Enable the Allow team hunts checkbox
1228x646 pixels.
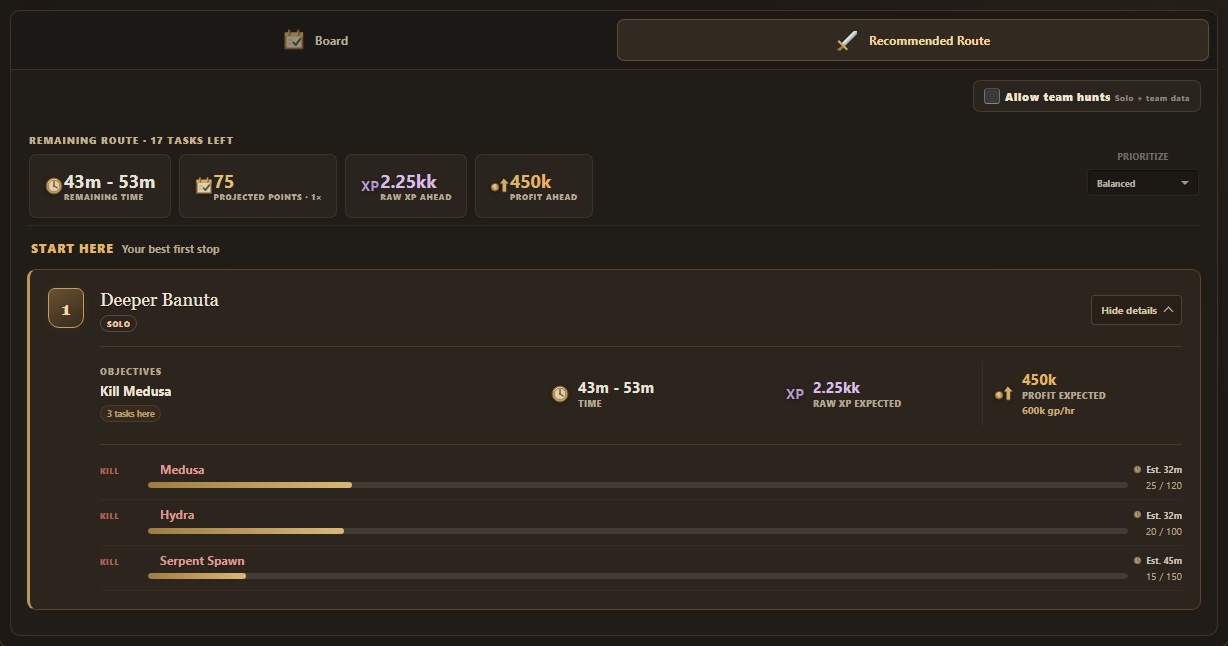[x=992, y=96]
